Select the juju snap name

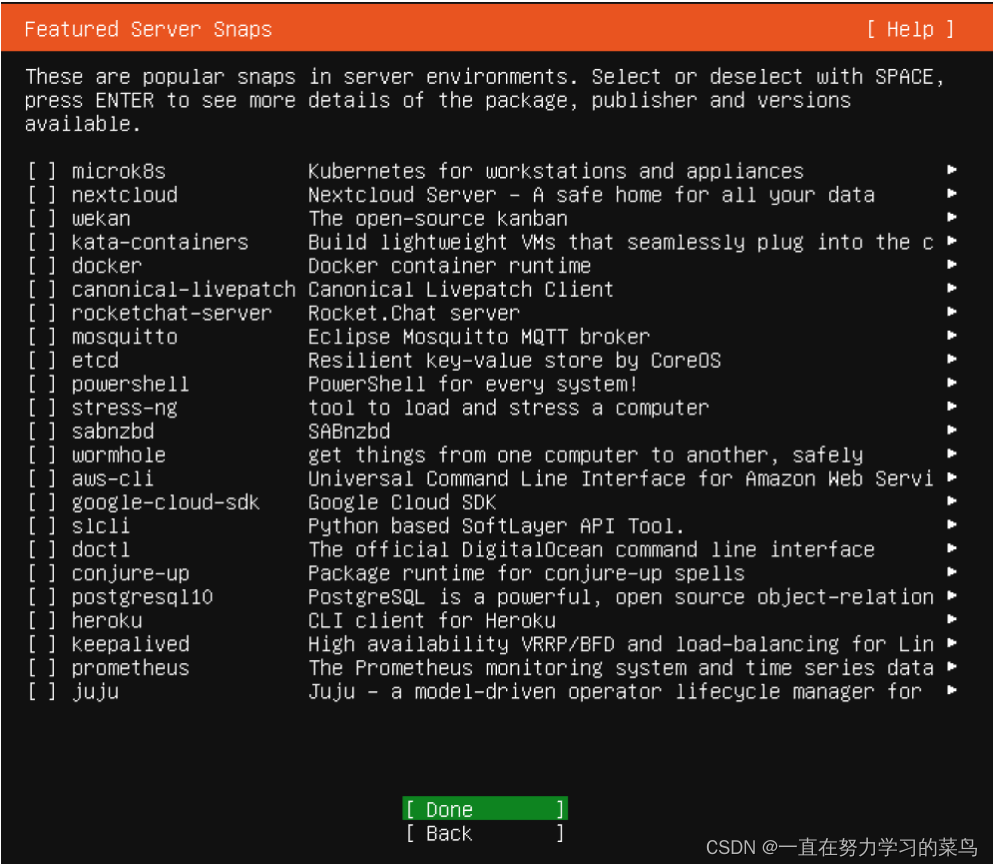[x=95, y=691]
